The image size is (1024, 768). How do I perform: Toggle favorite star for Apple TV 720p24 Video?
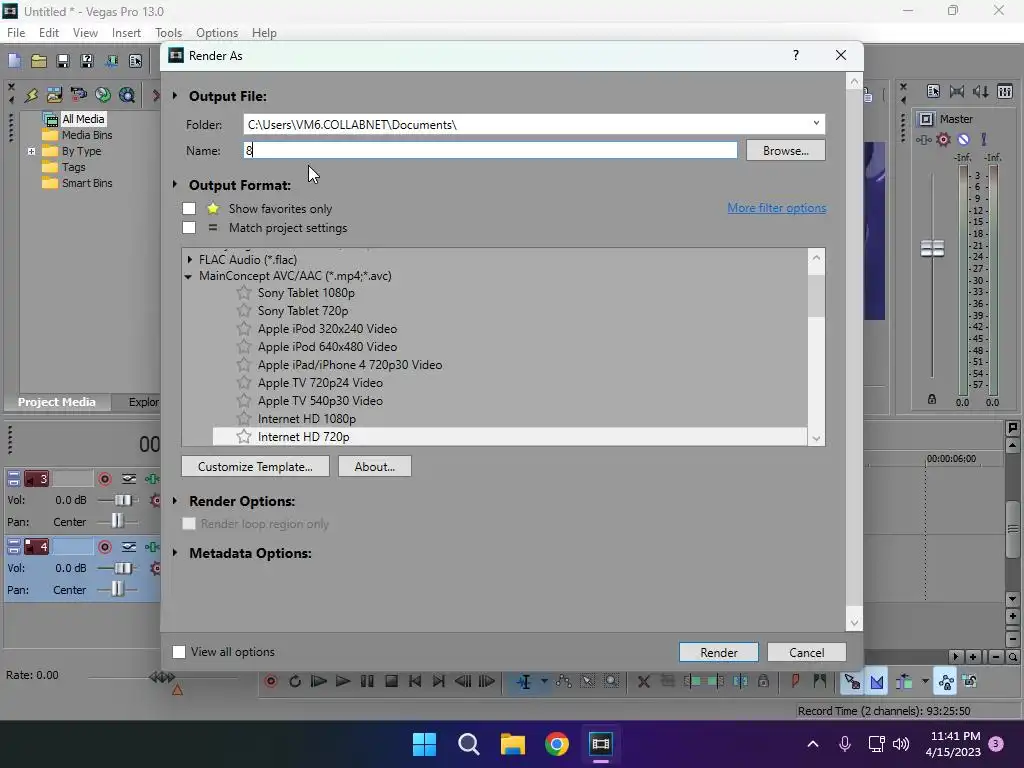[244, 383]
